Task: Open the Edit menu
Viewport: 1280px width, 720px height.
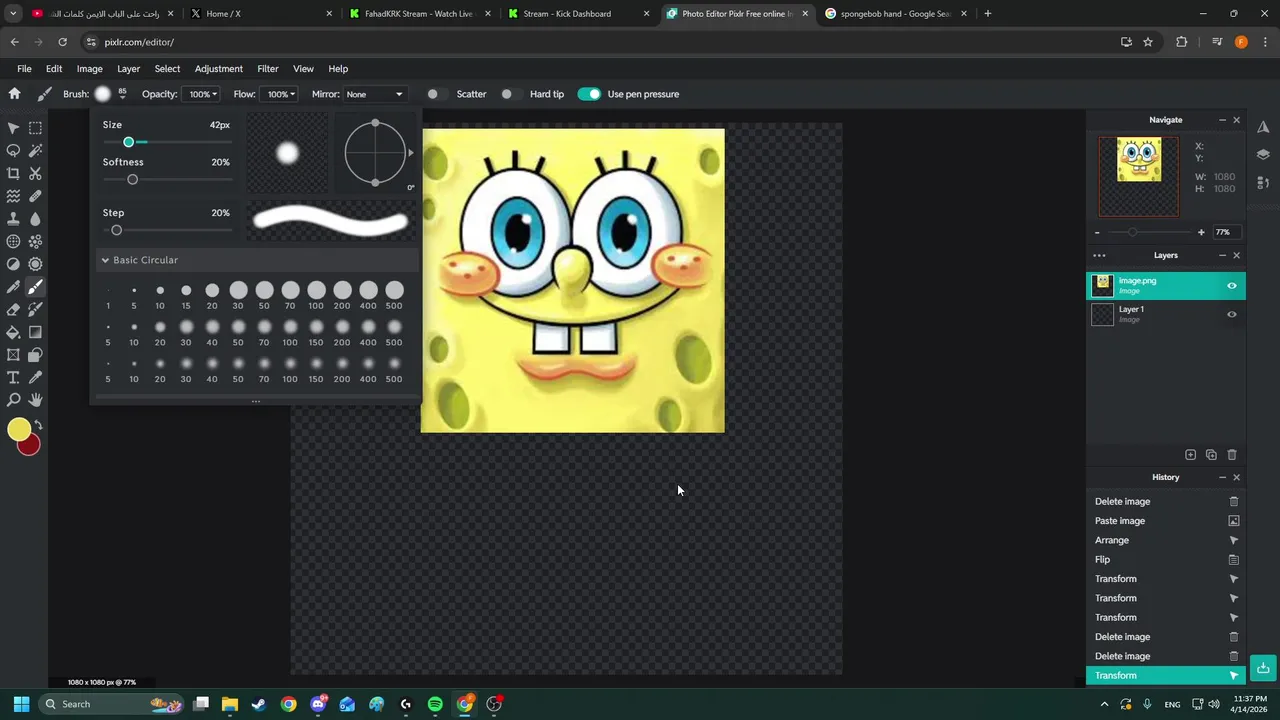Action: pos(54,69)
